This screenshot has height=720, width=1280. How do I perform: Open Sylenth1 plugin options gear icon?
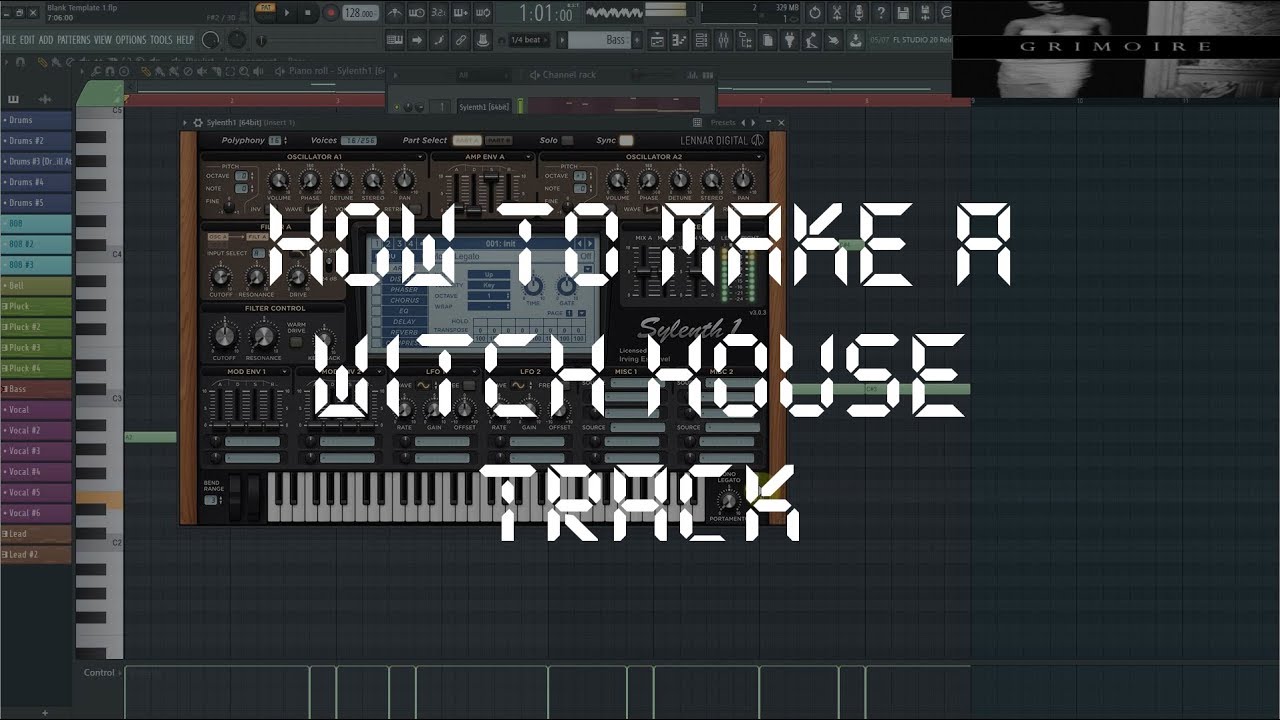point(198,122)
